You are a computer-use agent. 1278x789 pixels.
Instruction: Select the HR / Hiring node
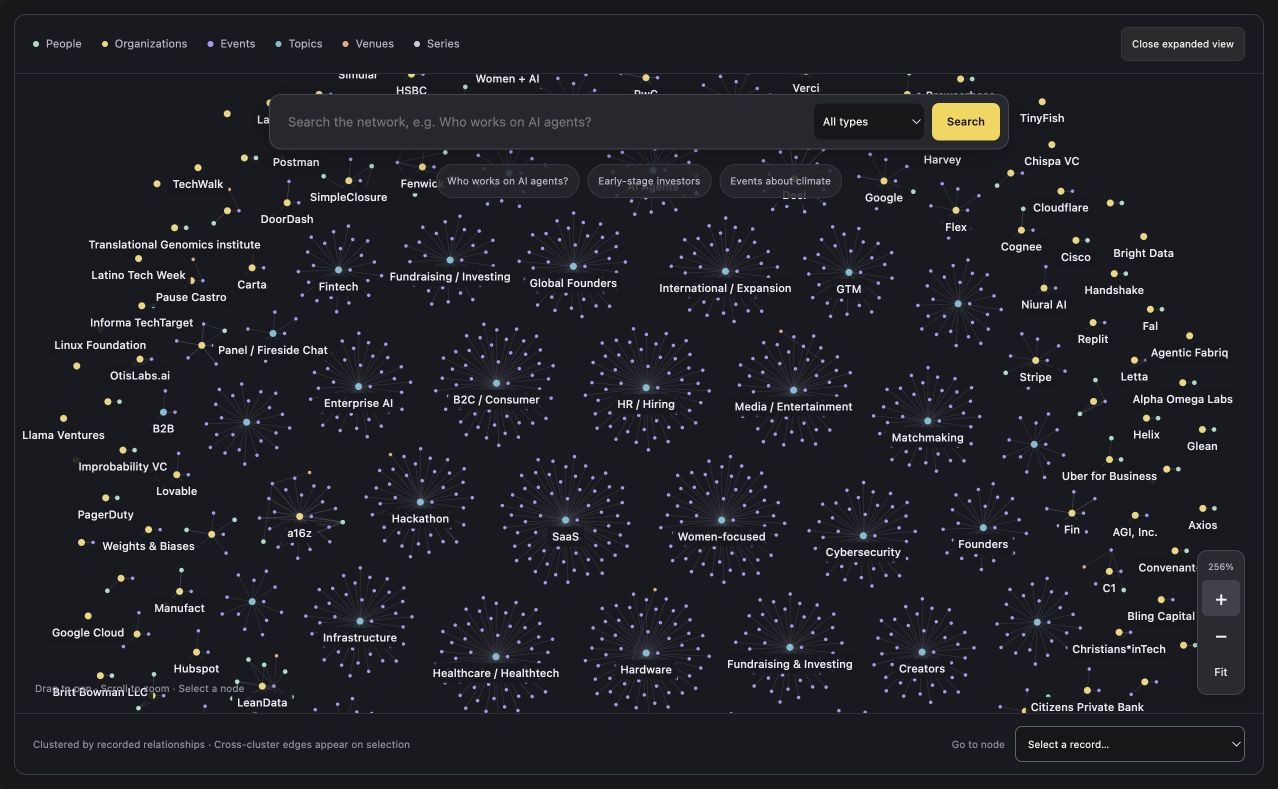(x=646, y=387)
